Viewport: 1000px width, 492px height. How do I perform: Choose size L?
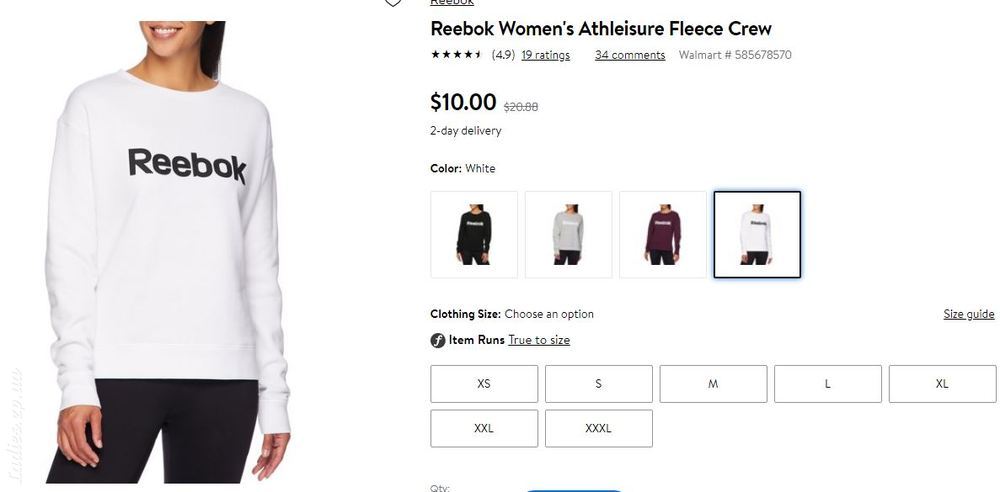click(x=828, y=384)
